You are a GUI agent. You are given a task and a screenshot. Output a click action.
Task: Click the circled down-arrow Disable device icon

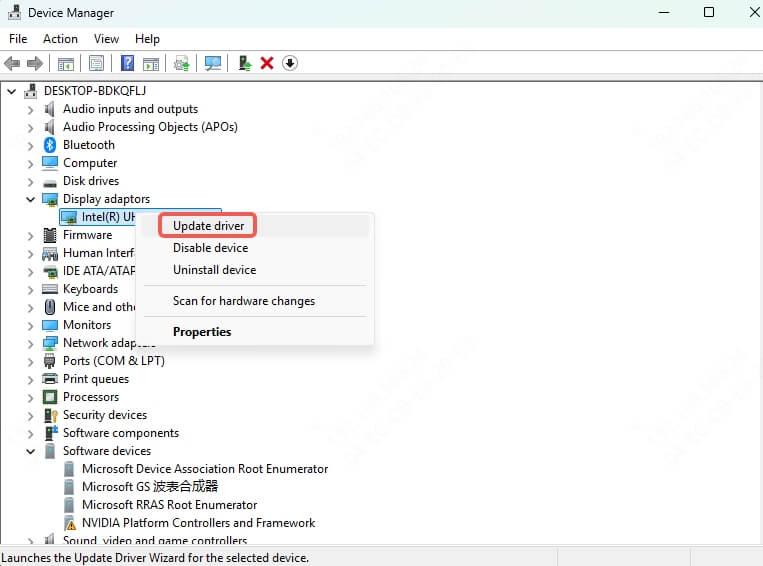(290, 63)
